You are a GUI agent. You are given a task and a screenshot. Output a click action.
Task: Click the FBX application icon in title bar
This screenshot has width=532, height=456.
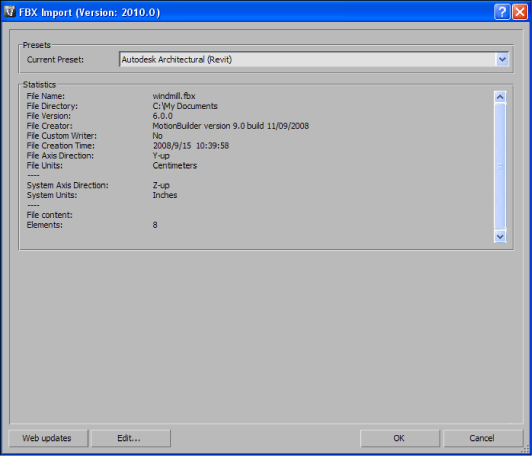[10, 12]
